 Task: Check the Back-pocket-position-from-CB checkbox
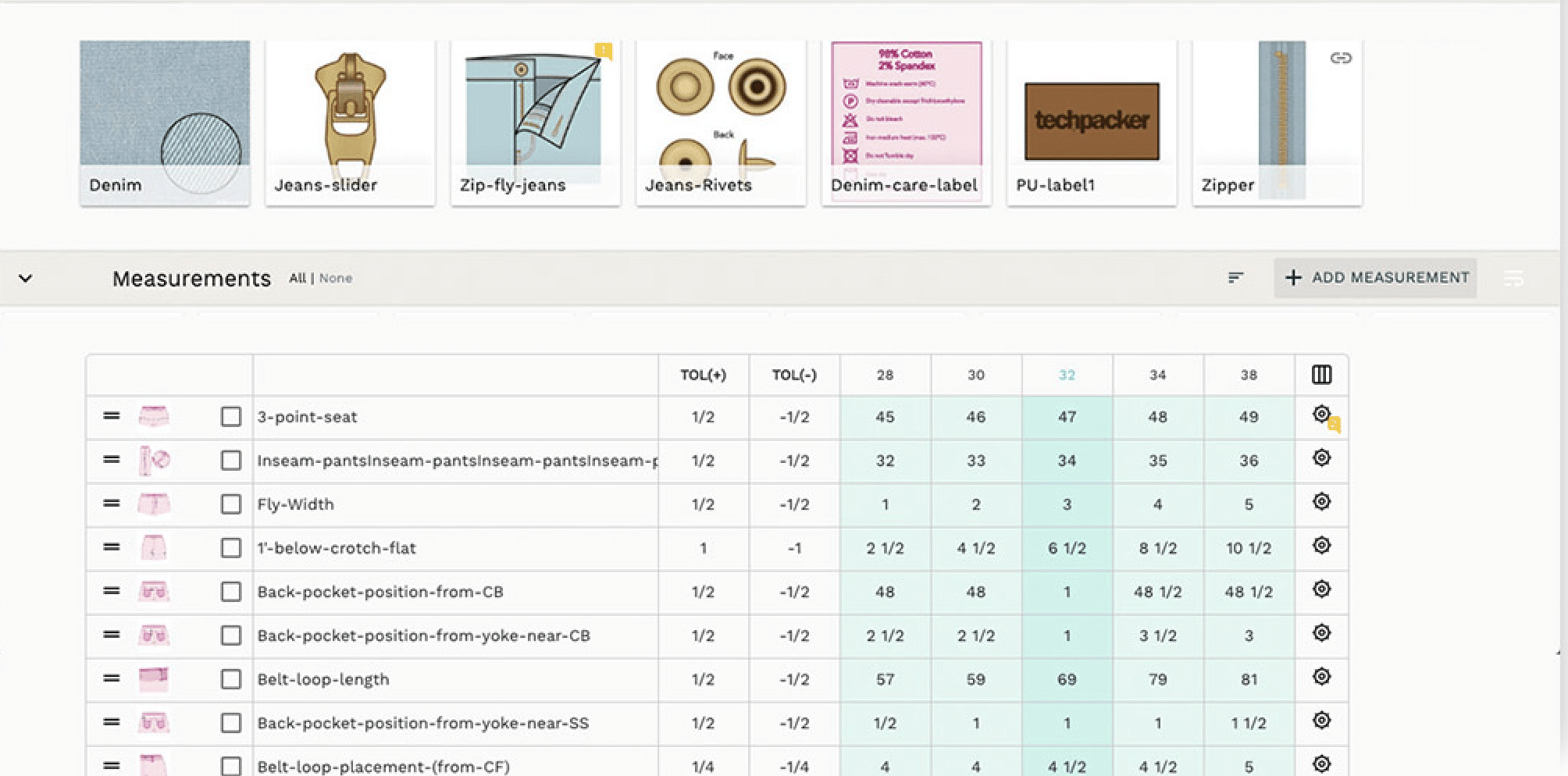231,592
